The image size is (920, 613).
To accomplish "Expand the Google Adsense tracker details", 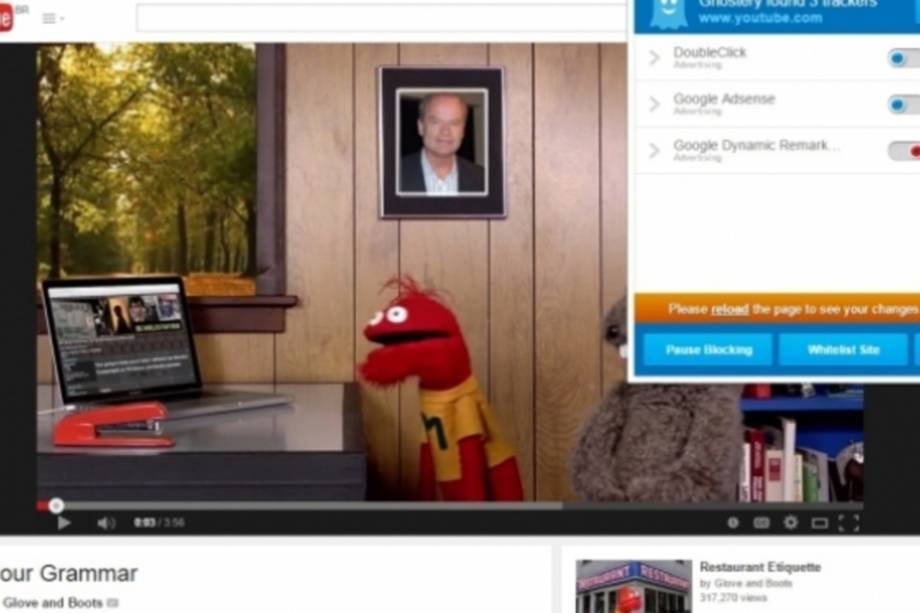I will pos(654,104).
